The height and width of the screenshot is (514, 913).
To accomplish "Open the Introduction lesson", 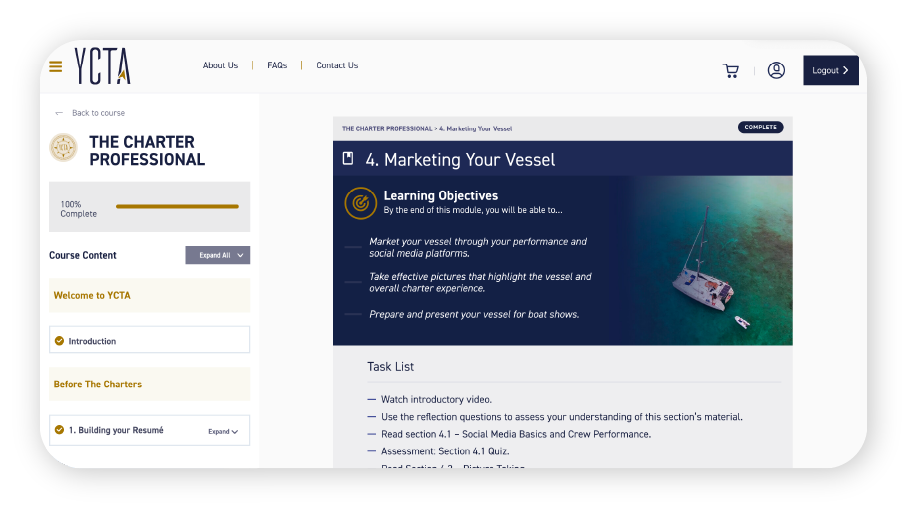I will [x=150, y=340].
